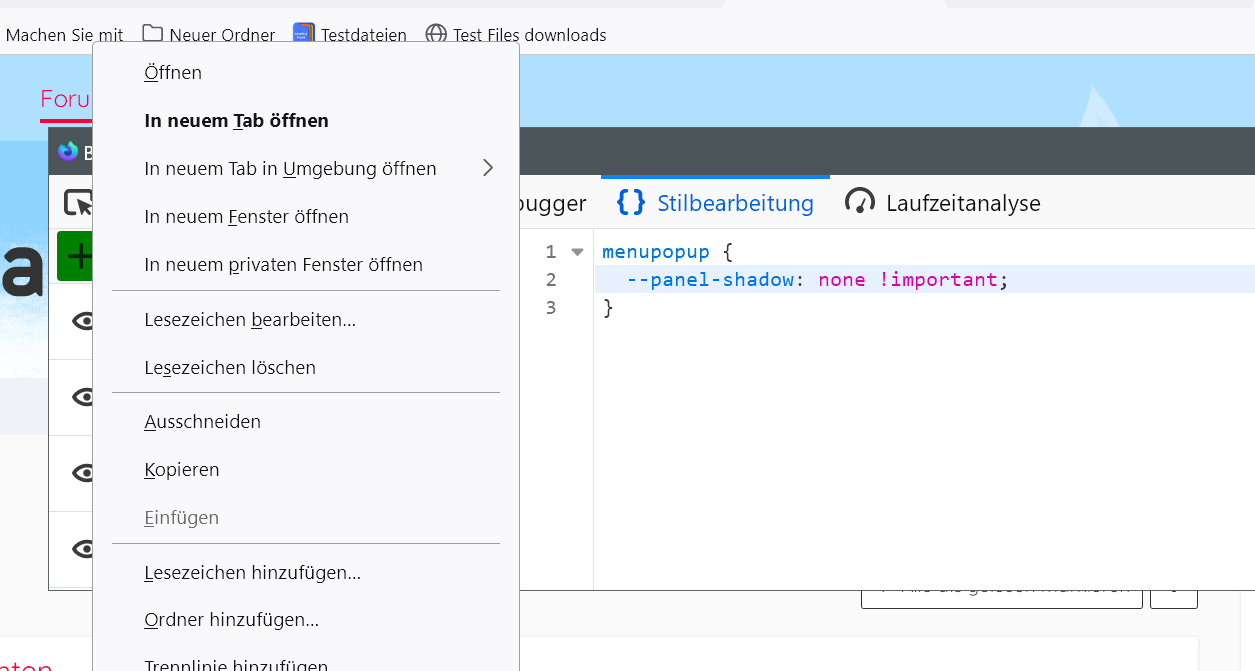
Task: Toggle the first stylesheet's eye visibility icon
Action: 84,321
